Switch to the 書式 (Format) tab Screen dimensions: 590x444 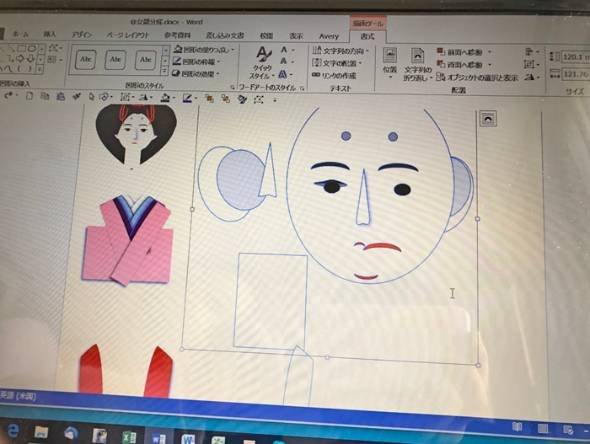click(368, 36)
